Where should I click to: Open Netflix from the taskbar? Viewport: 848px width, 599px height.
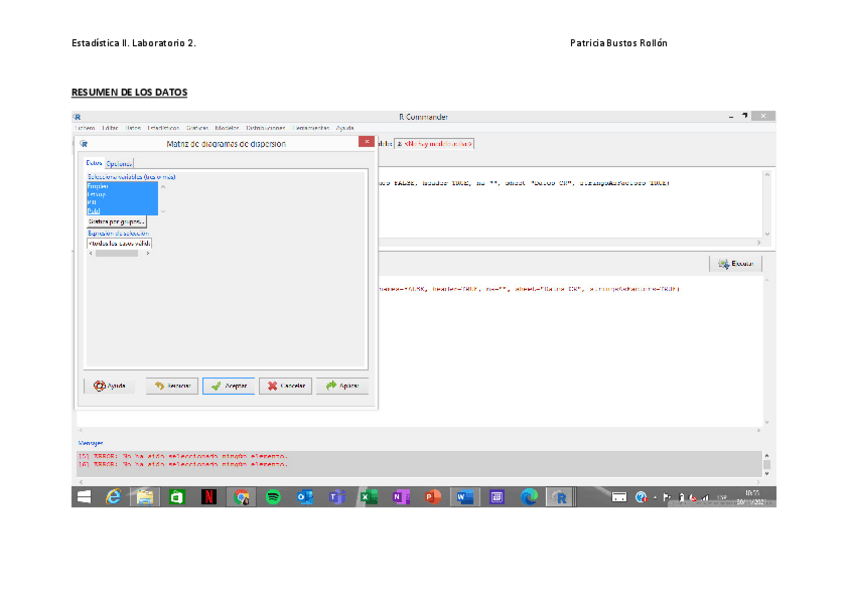[x=208, y=496]
